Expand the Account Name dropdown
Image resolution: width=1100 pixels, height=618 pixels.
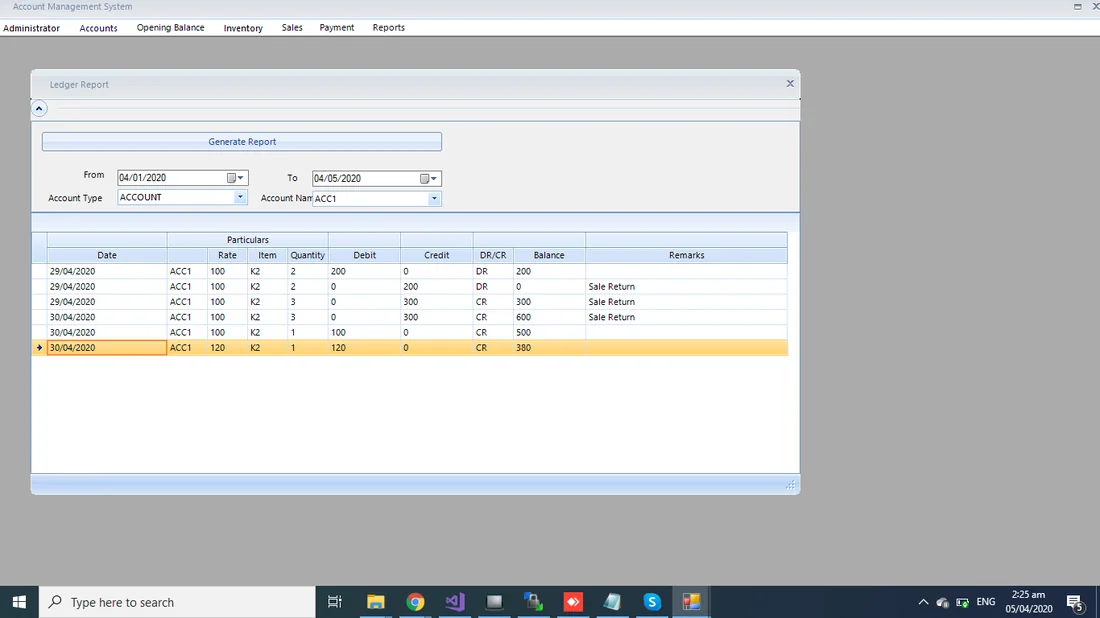point(434,199)
